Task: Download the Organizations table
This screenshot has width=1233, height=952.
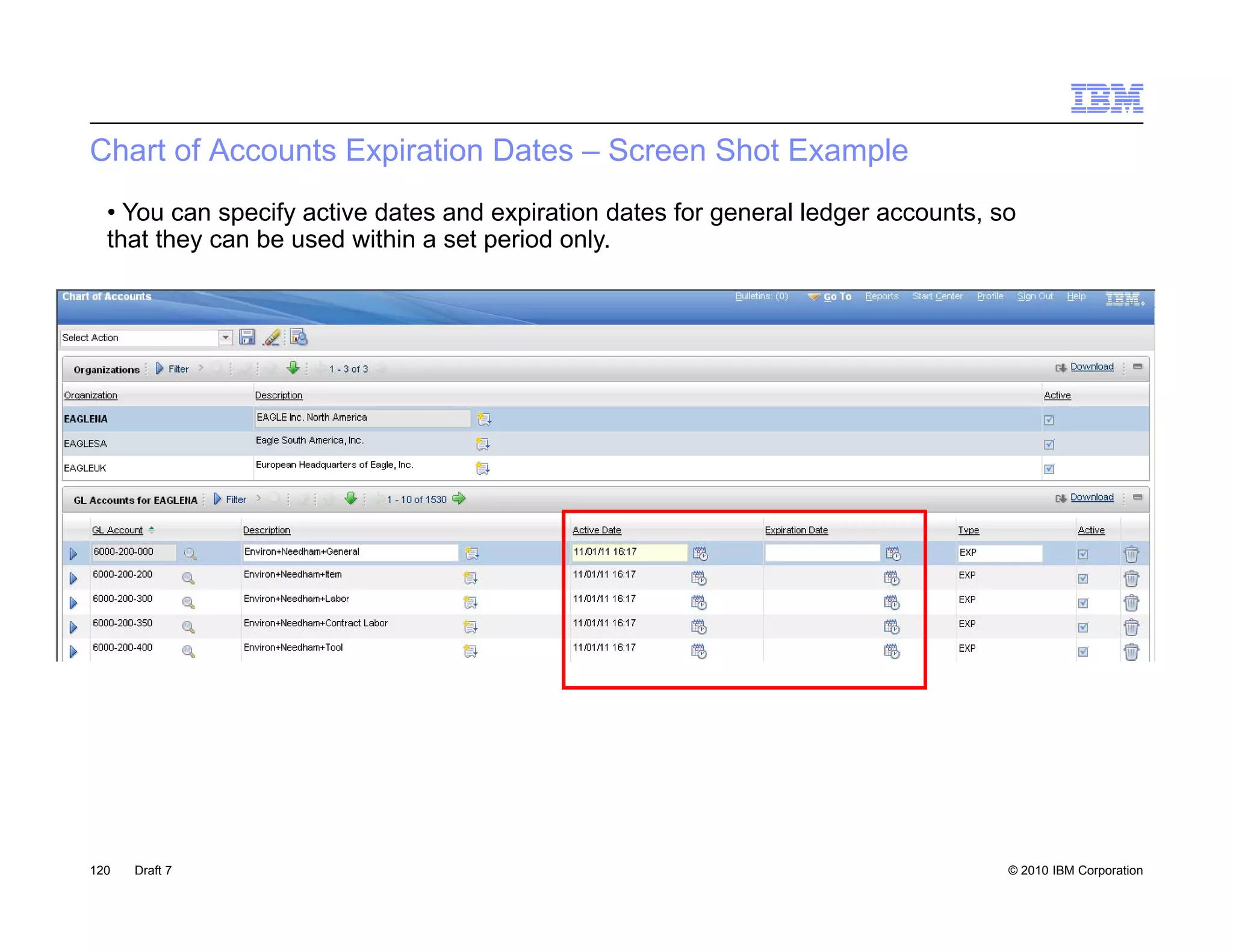Action: (1091, 366)
